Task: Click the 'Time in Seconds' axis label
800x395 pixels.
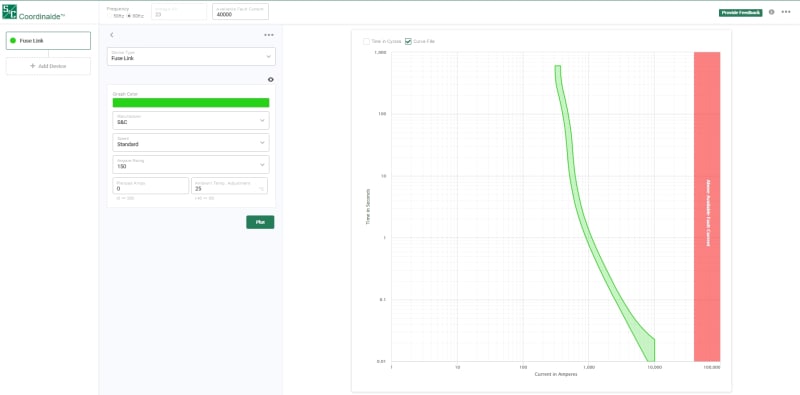Action: tap(368, 207)
